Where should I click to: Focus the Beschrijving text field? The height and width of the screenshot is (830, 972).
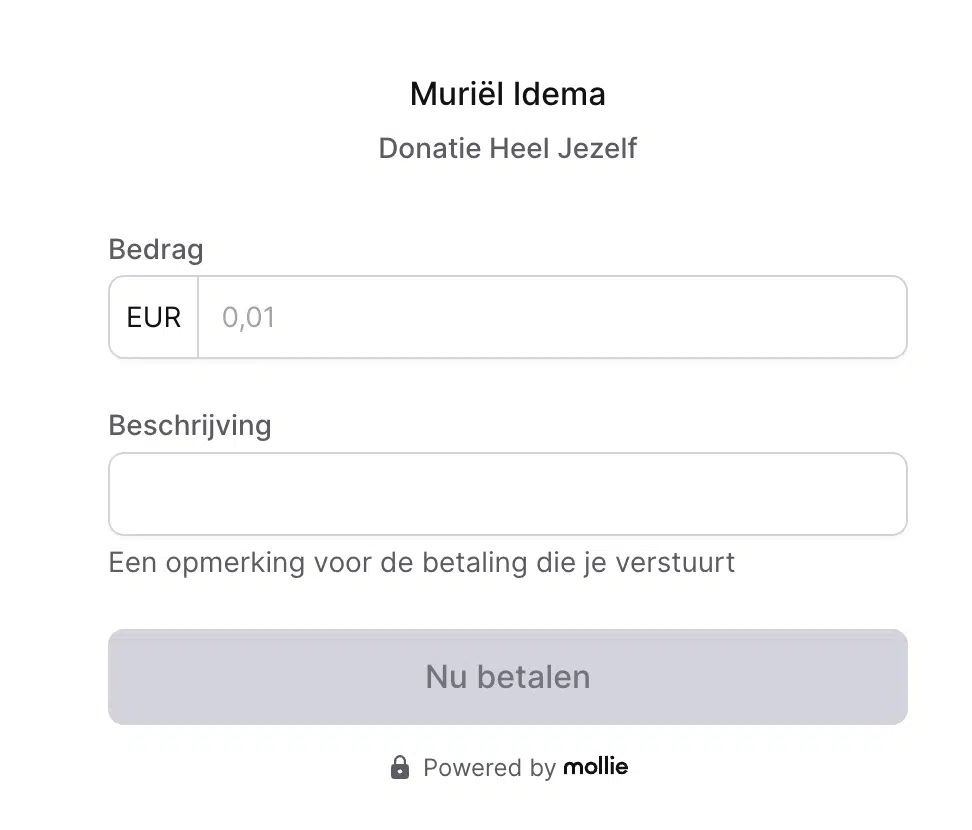coord(508,494)
